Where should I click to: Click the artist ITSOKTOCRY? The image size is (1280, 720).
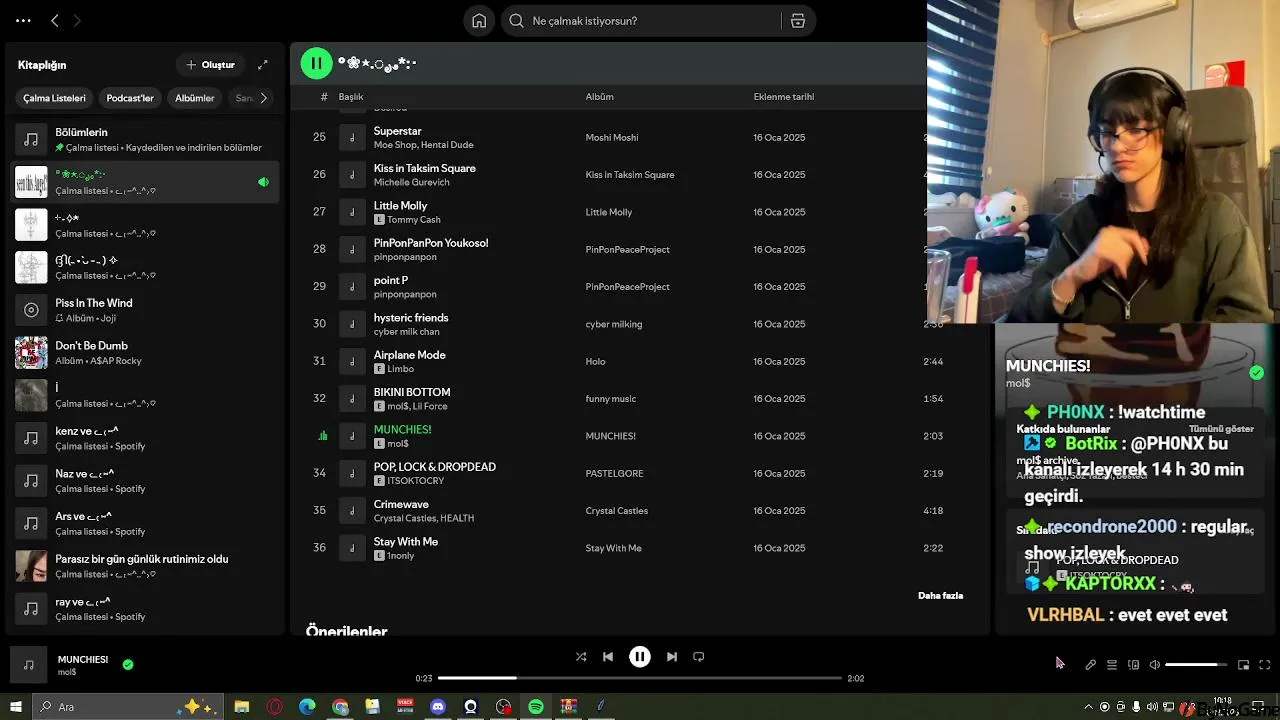(415, 481)
